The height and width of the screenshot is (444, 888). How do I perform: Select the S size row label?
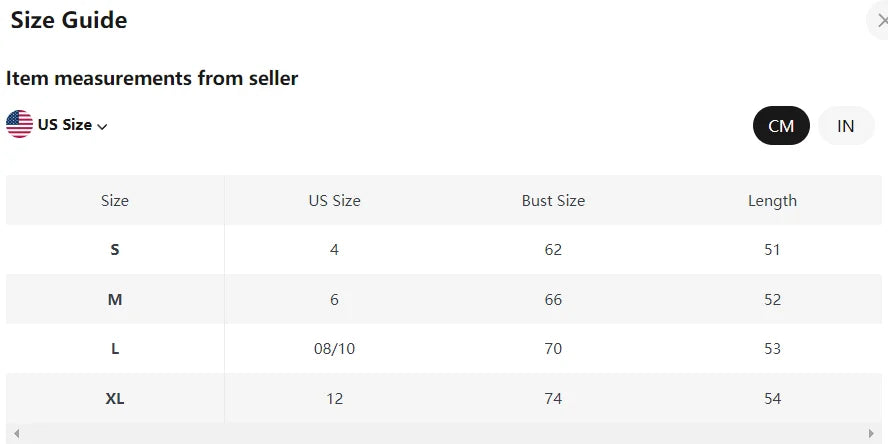115,249
